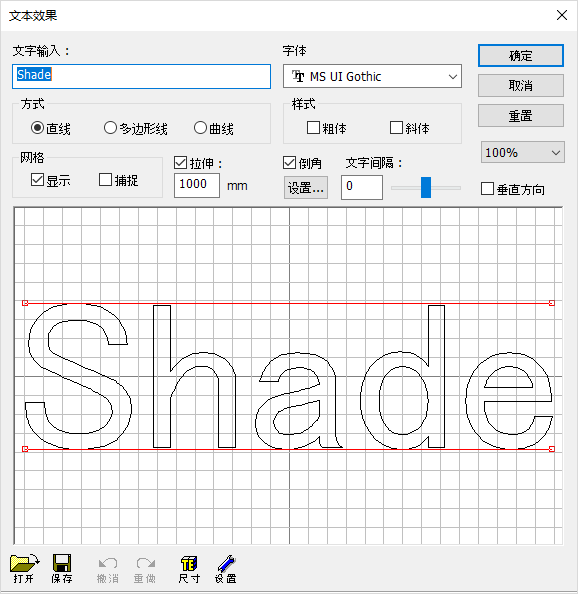Expand the MS UI Gothic font dropdown
Image resolution: width=578 pixels, height=594 pixels.
coord(372,76)
